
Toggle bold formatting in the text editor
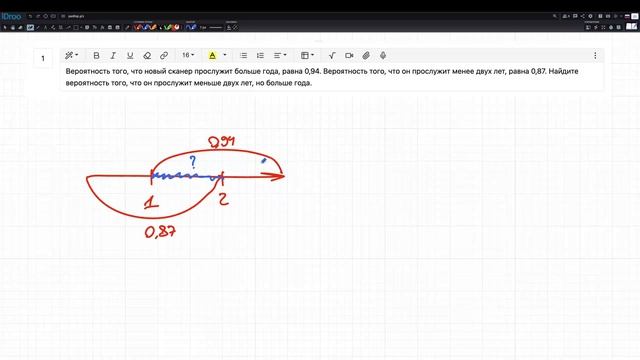tap(96, 56)
